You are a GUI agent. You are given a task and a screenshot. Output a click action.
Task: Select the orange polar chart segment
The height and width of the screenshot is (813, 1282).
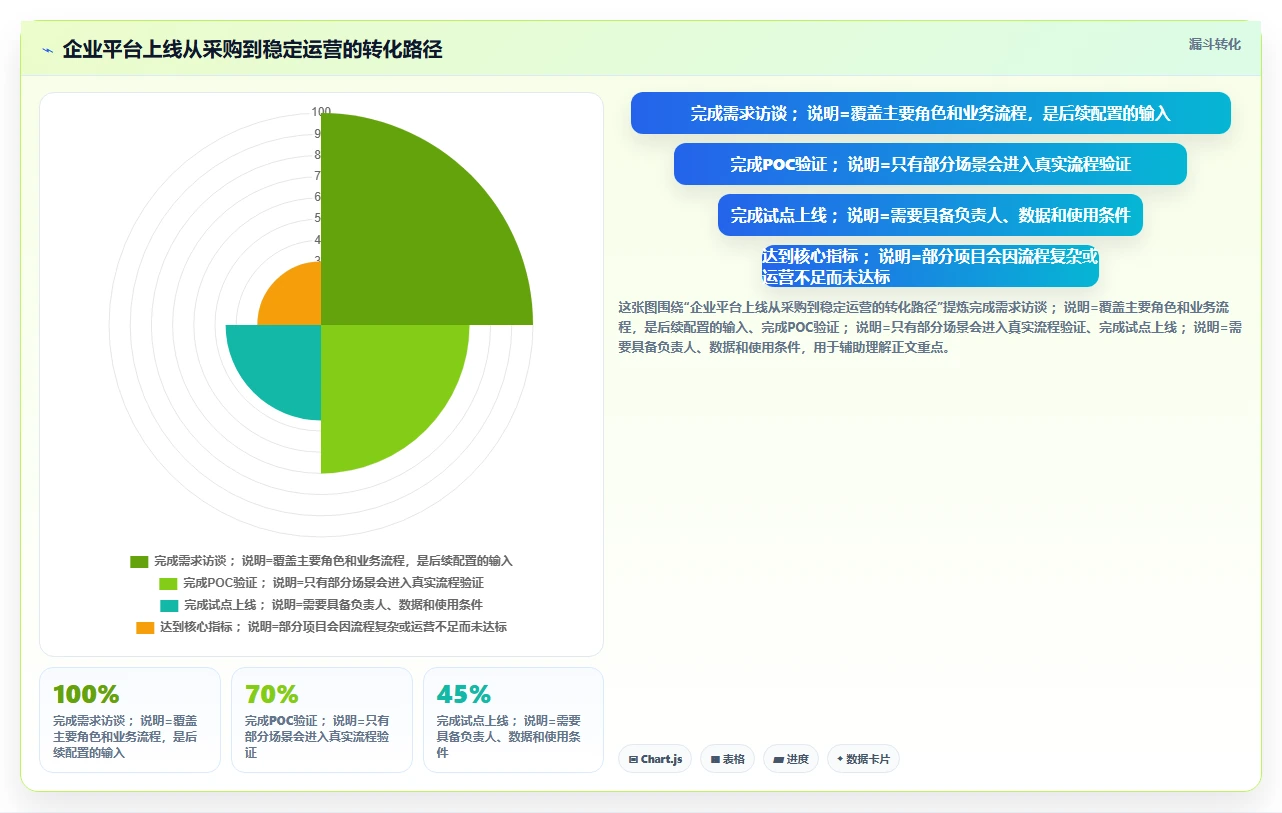[x=296, y=300]
